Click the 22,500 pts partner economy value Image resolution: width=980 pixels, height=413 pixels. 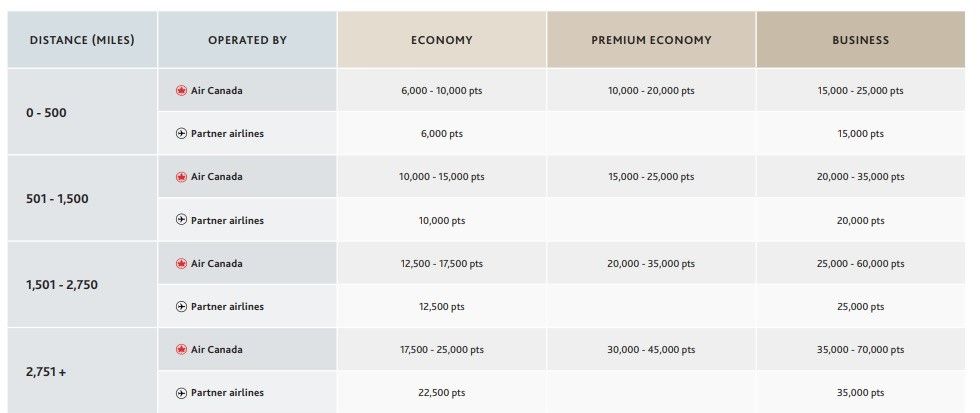(441, 393)
